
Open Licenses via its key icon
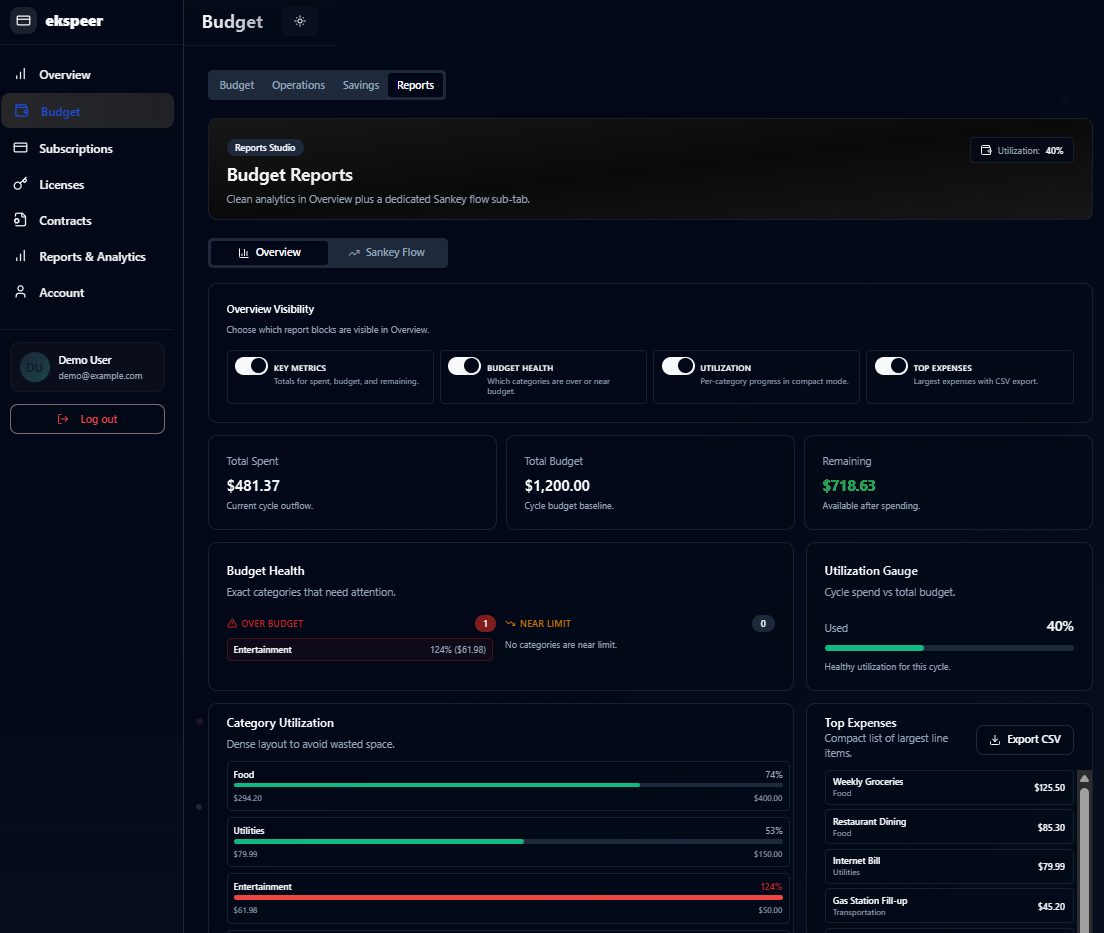click(20, 184)
